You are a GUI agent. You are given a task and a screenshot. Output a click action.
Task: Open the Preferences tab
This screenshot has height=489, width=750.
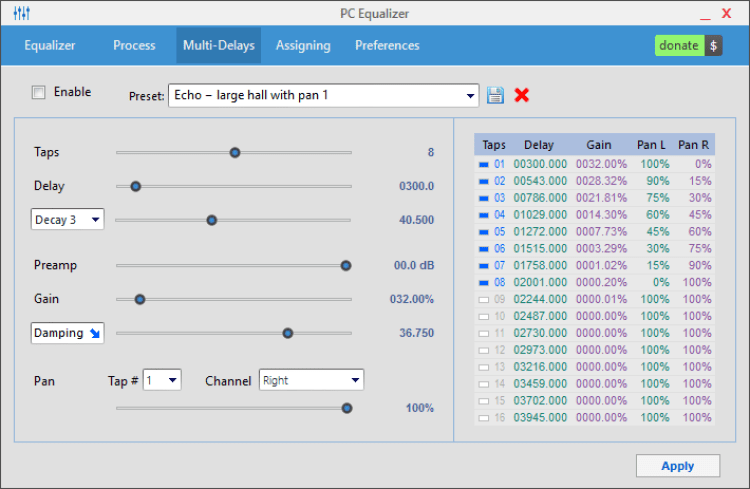coord(387,45)
